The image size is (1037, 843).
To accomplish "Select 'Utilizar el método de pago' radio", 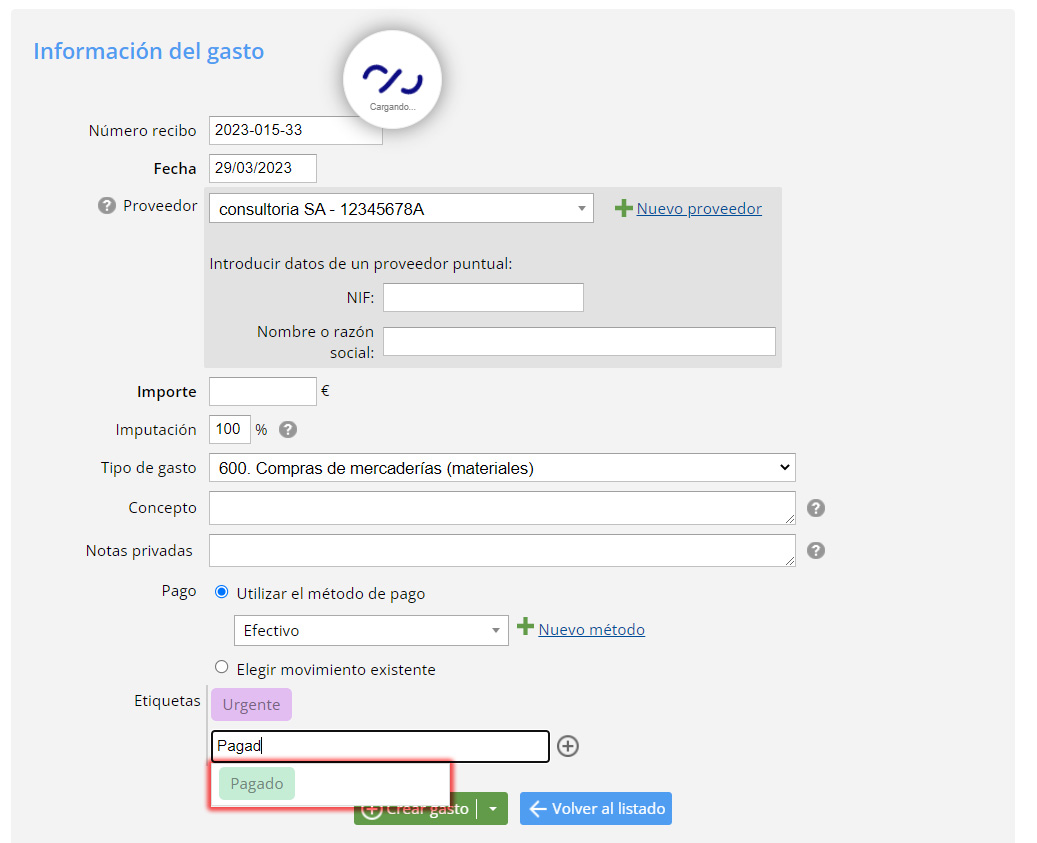I will [x=222, y=592].
